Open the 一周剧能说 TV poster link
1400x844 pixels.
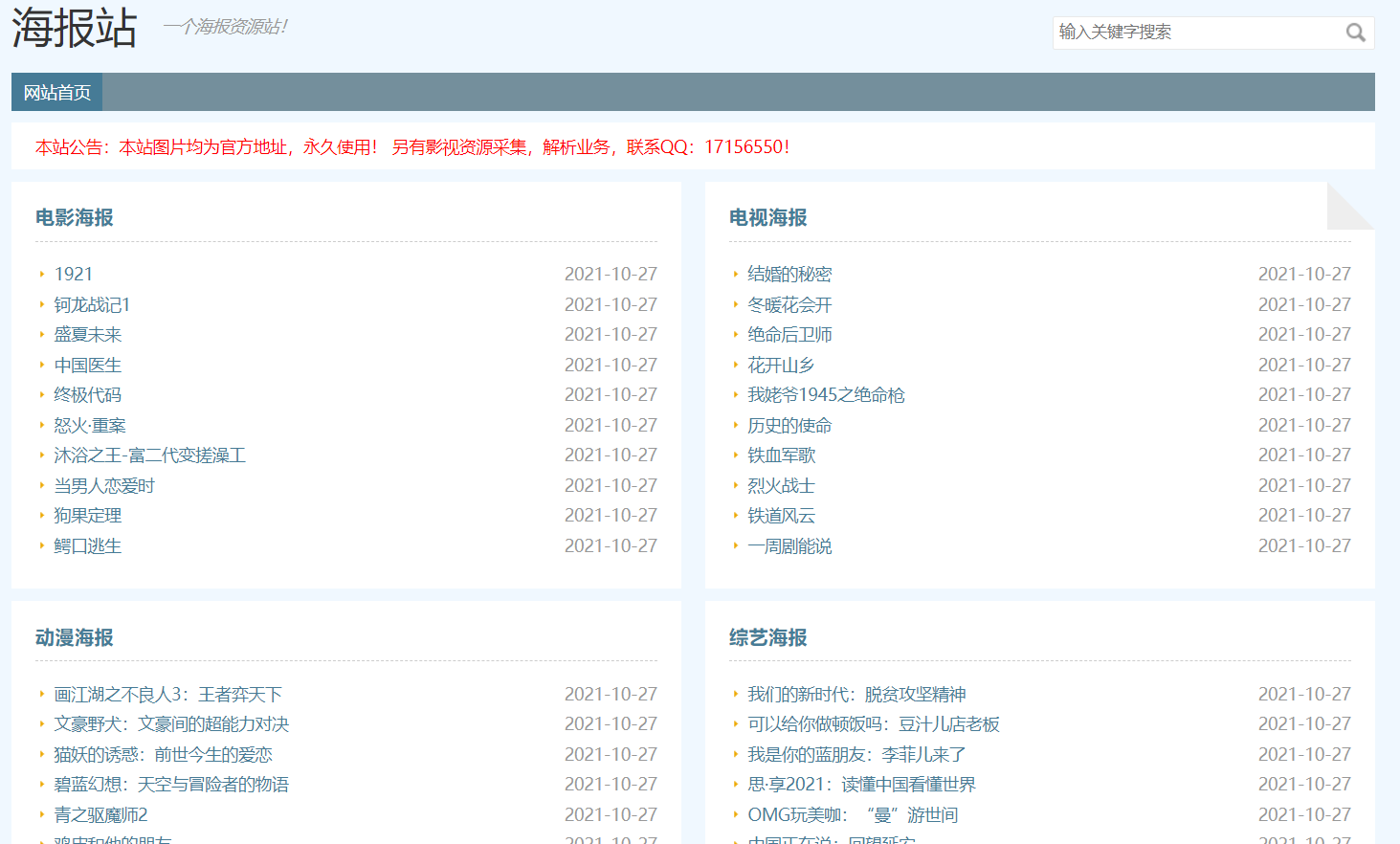[789, 545]
